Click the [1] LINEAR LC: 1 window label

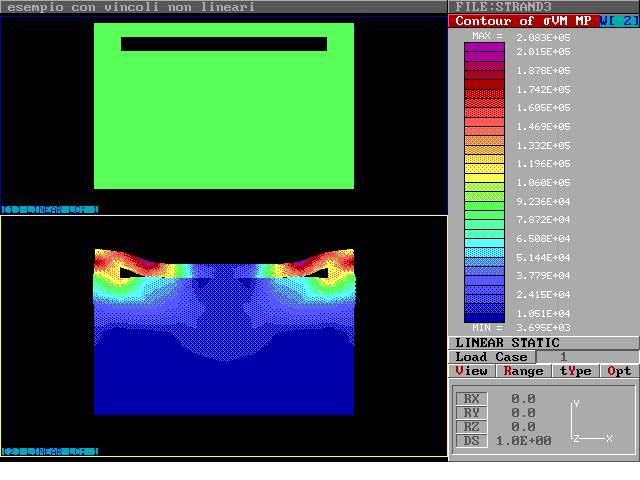tap(50, 210)
